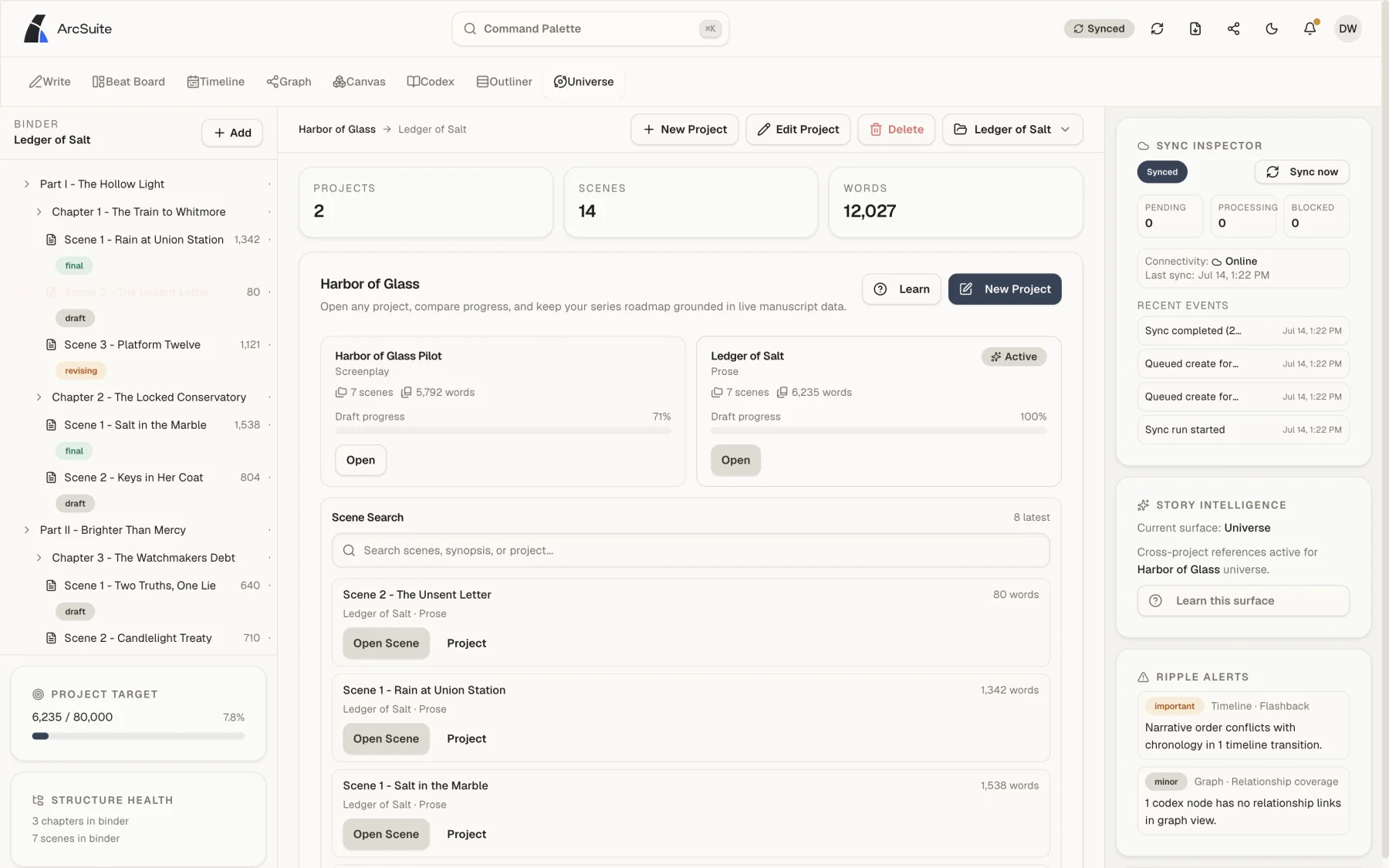
Task: Click Ledger of Salt draft progress bar
Action: pos(879,431)
